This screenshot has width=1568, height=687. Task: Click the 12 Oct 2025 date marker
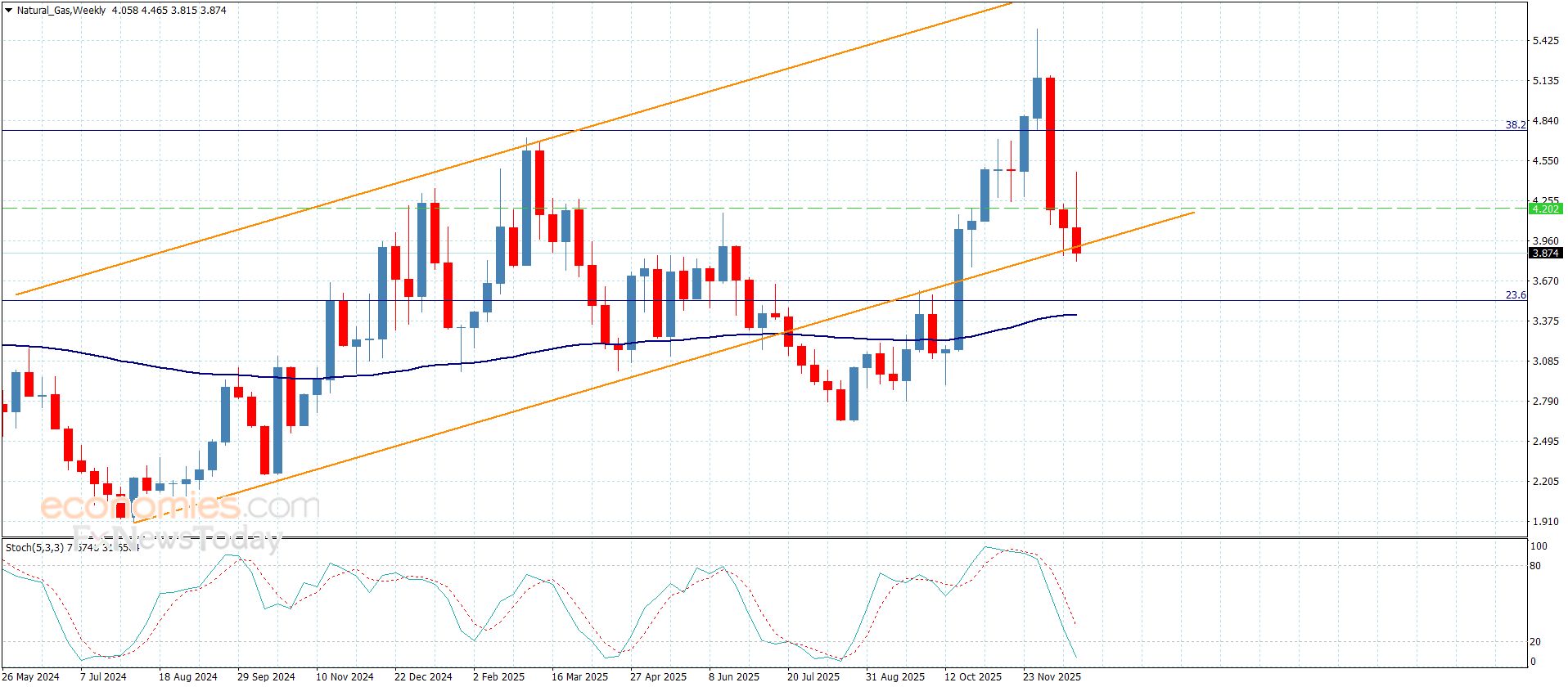972,676
